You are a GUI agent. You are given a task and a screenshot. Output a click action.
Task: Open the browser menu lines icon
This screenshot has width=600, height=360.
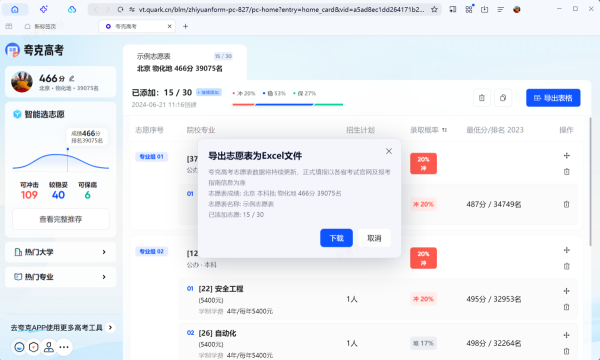click(501, 9)
